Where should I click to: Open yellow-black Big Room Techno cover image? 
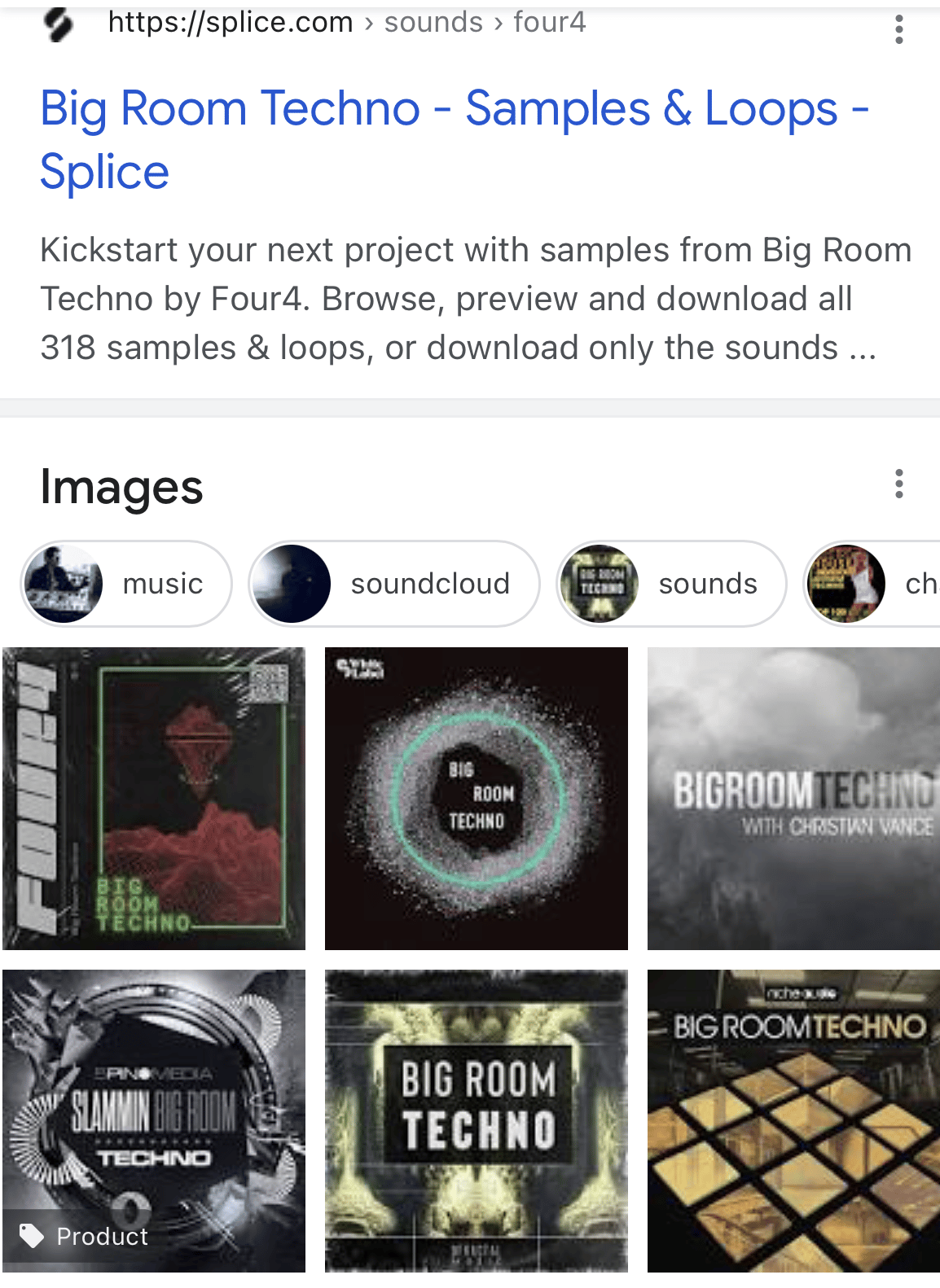(477, 1120)
